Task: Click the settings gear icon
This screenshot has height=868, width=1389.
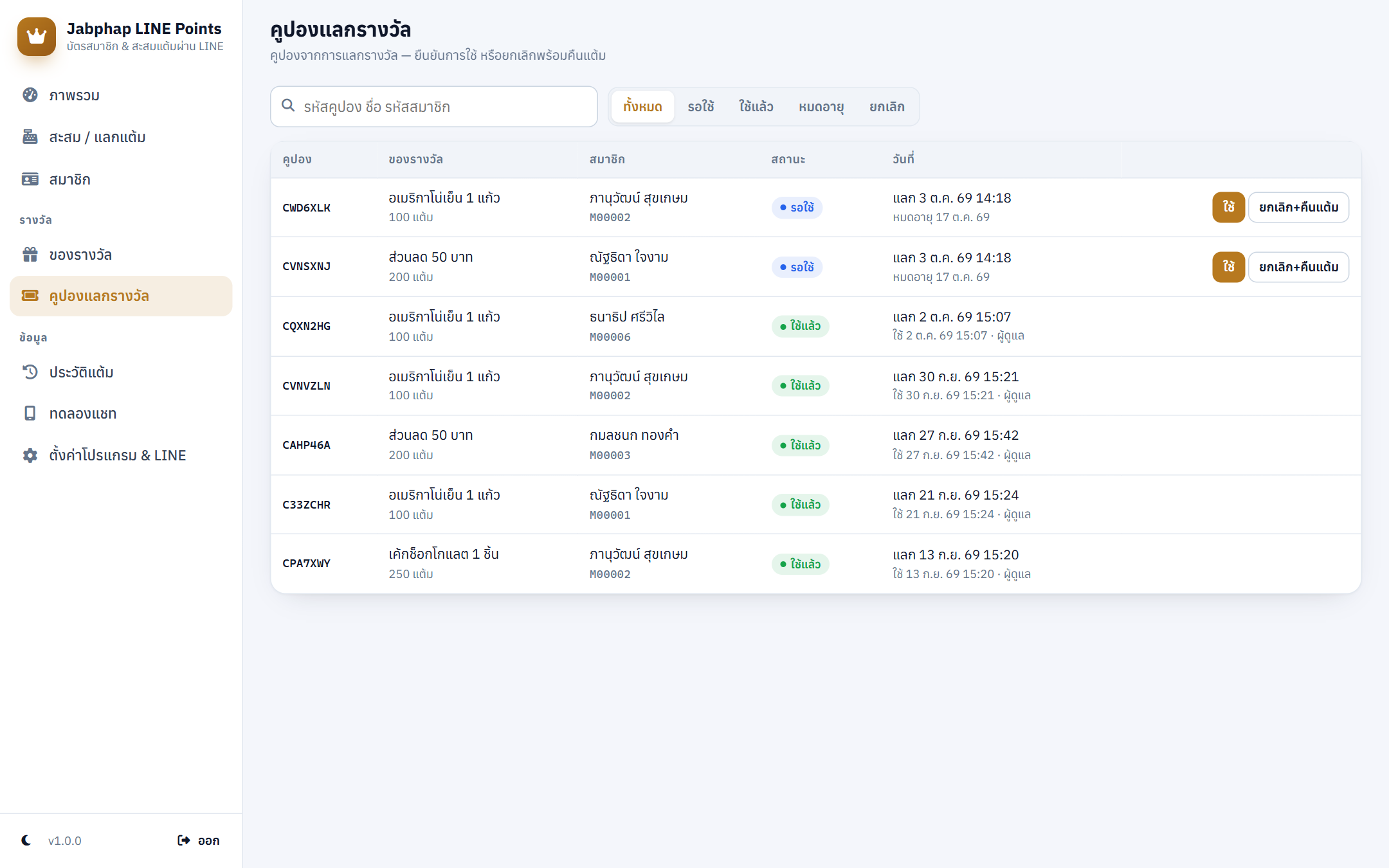Action: 30,455
